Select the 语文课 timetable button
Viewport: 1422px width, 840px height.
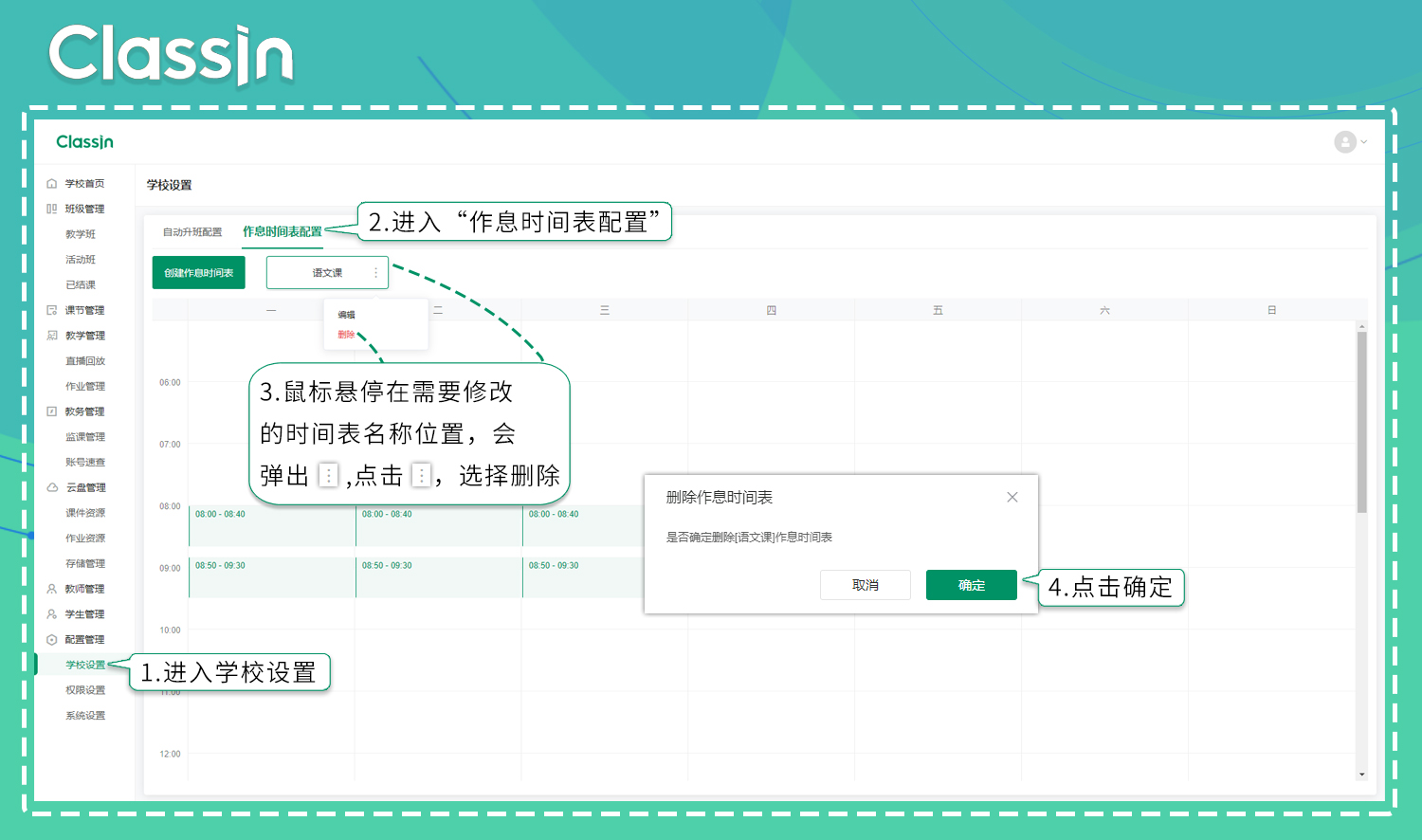click(x=327, y=273)
